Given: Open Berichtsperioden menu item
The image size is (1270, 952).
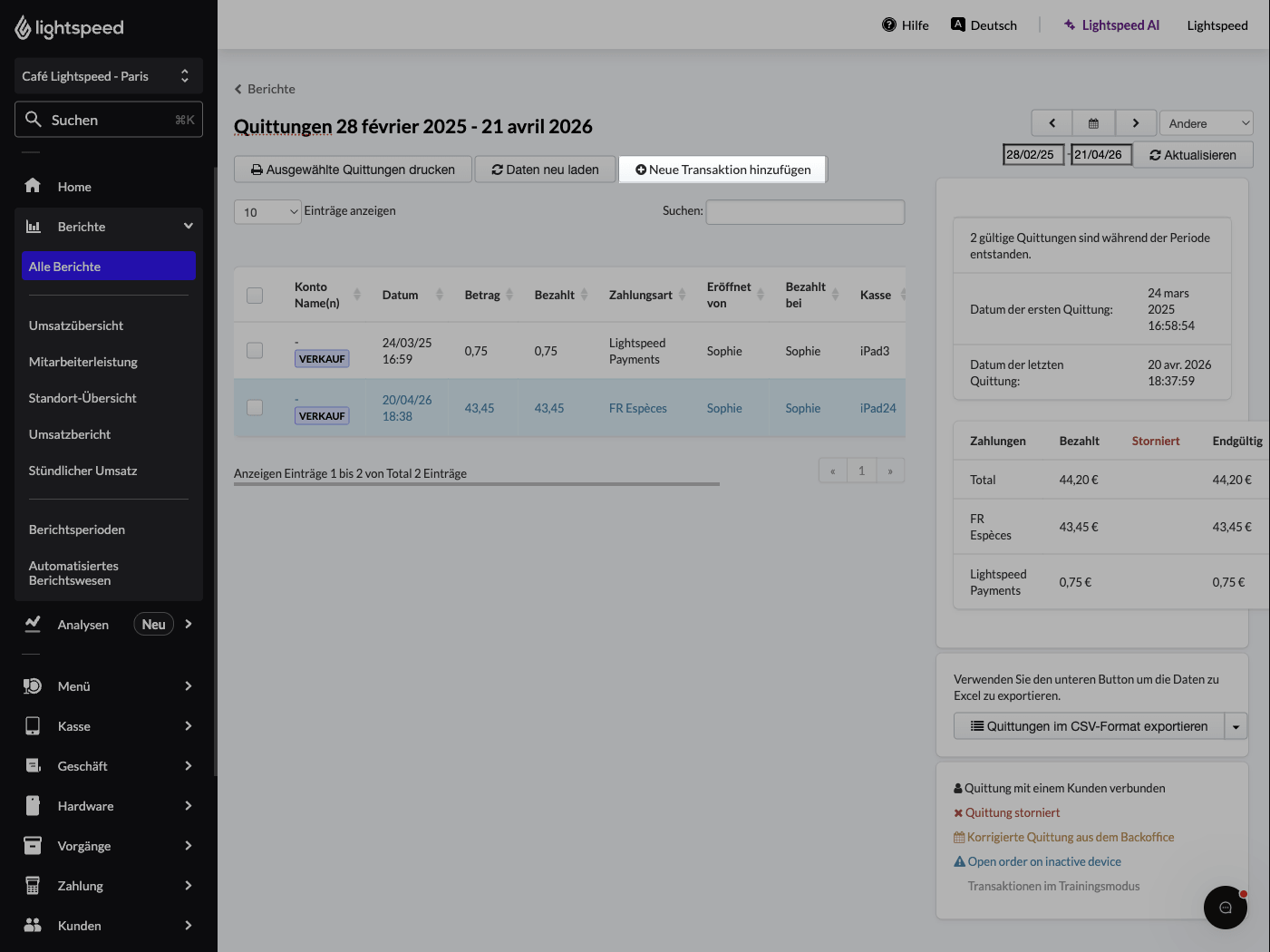Looking at the screenshot, I should pos(77,529).
